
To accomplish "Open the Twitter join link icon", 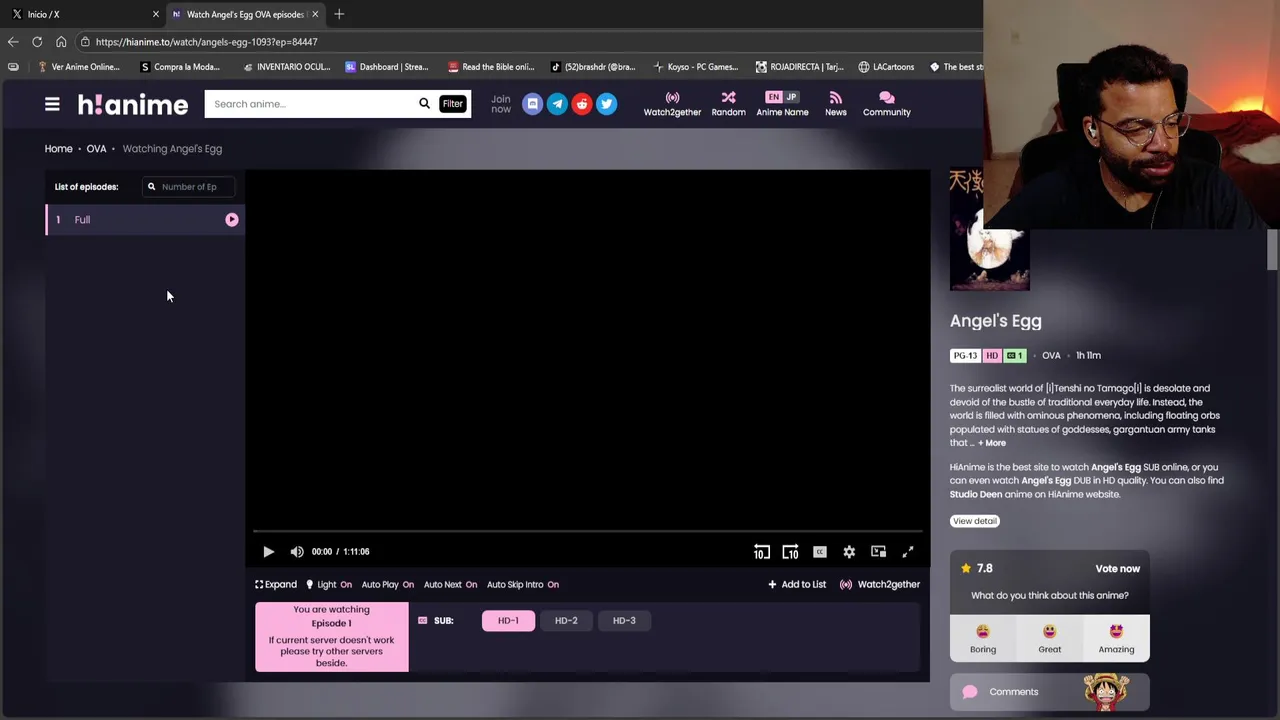I will coord(606,104).
